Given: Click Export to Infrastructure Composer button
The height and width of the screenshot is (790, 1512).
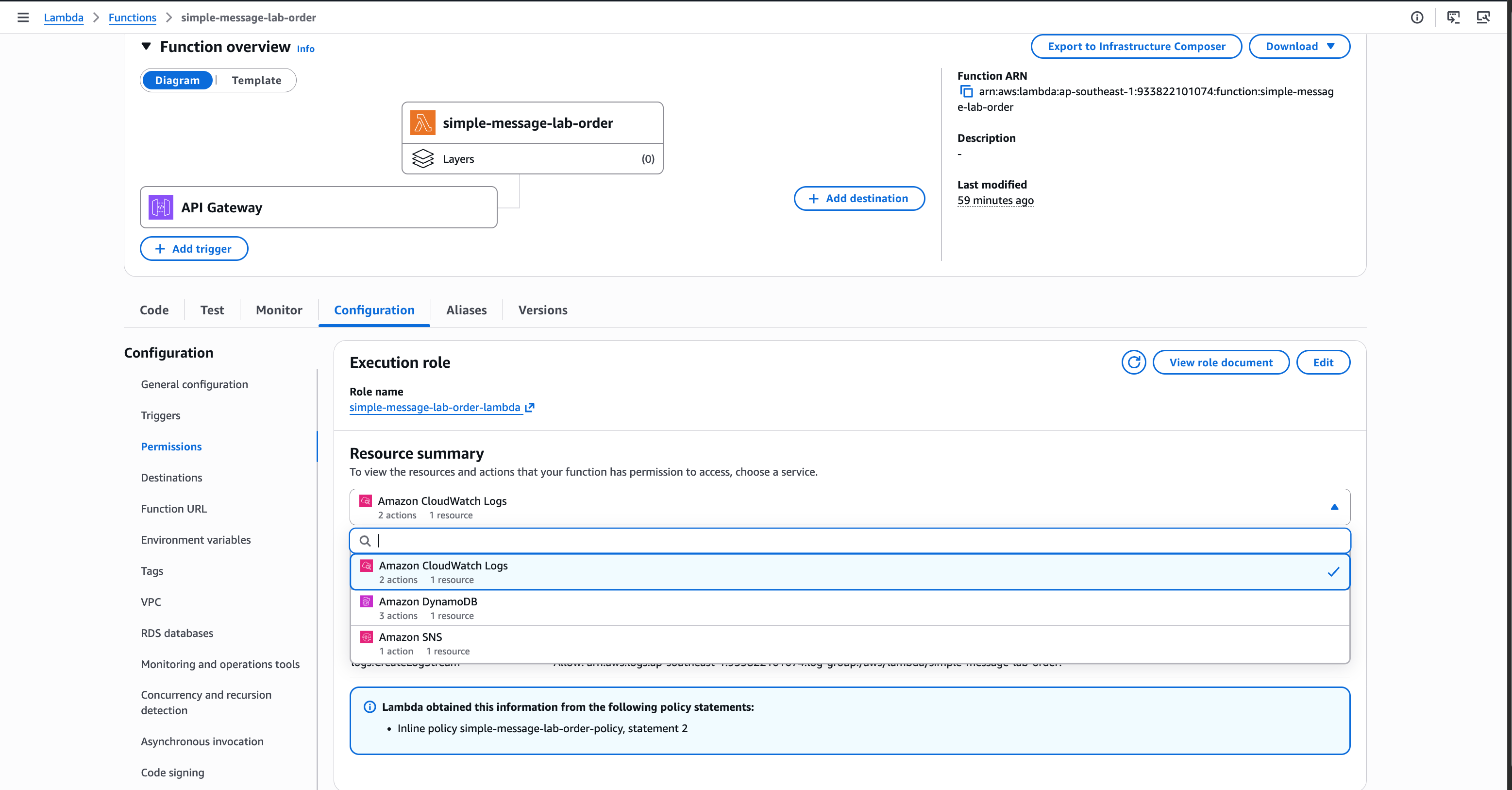Looking at the screenshot, I should 1136,47.
